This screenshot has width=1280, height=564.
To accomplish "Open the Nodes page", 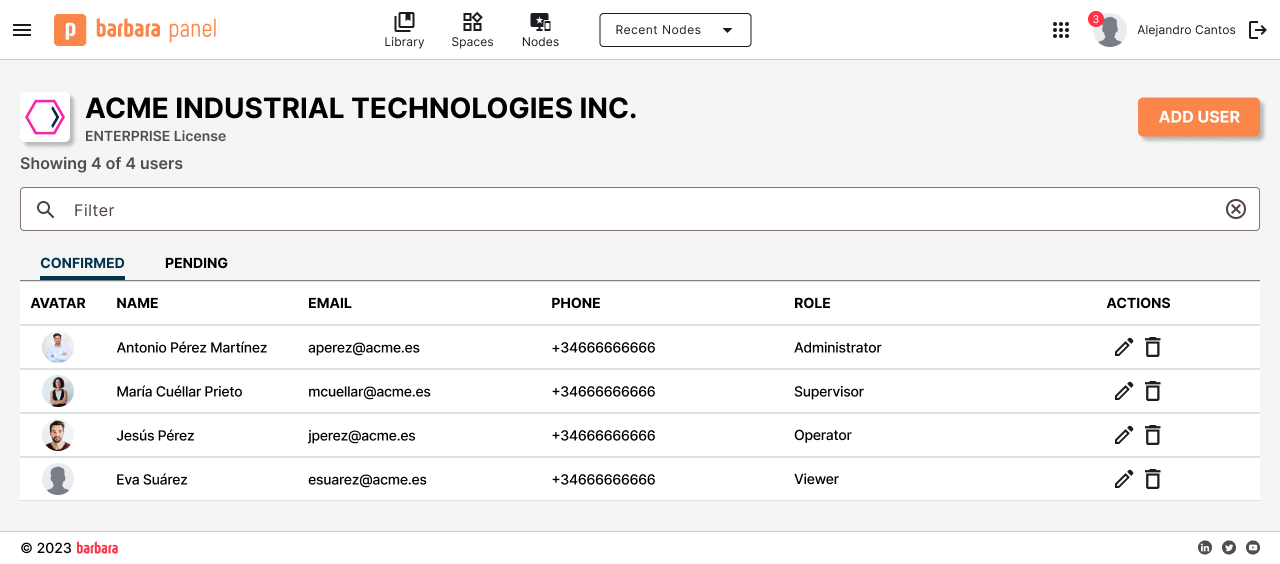I will [x=540, y=30].
